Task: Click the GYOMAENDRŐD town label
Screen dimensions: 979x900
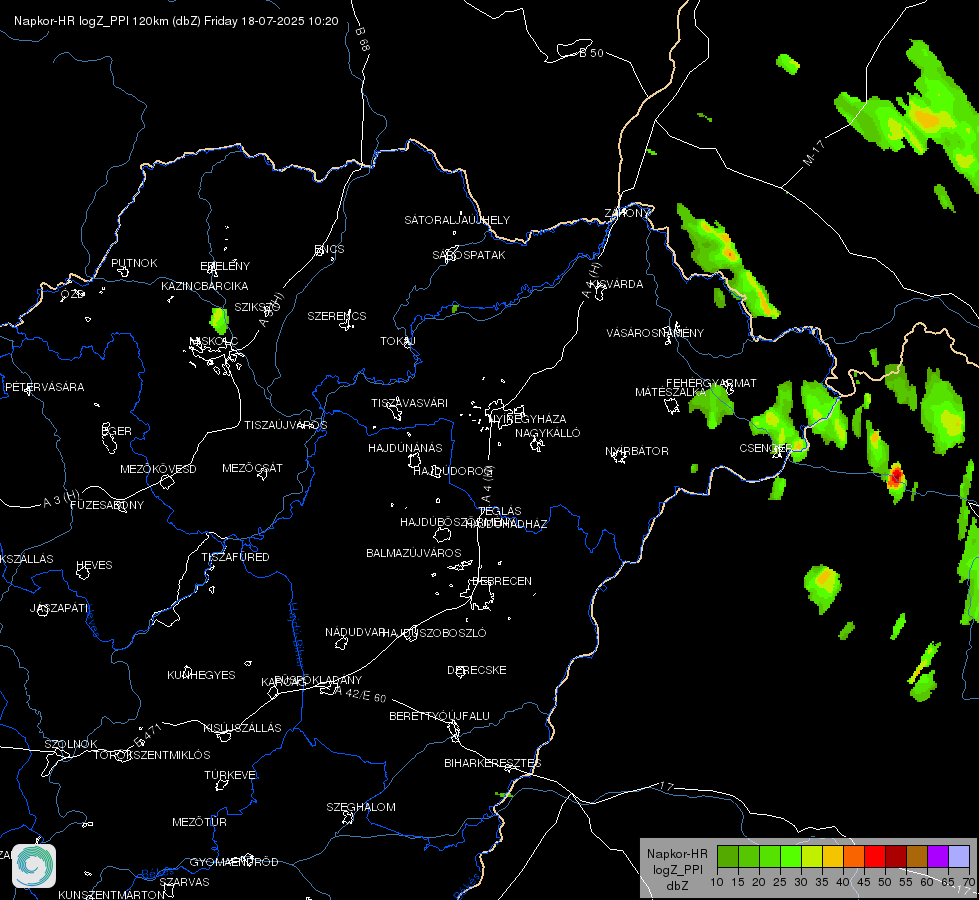Action: [234, 862]
